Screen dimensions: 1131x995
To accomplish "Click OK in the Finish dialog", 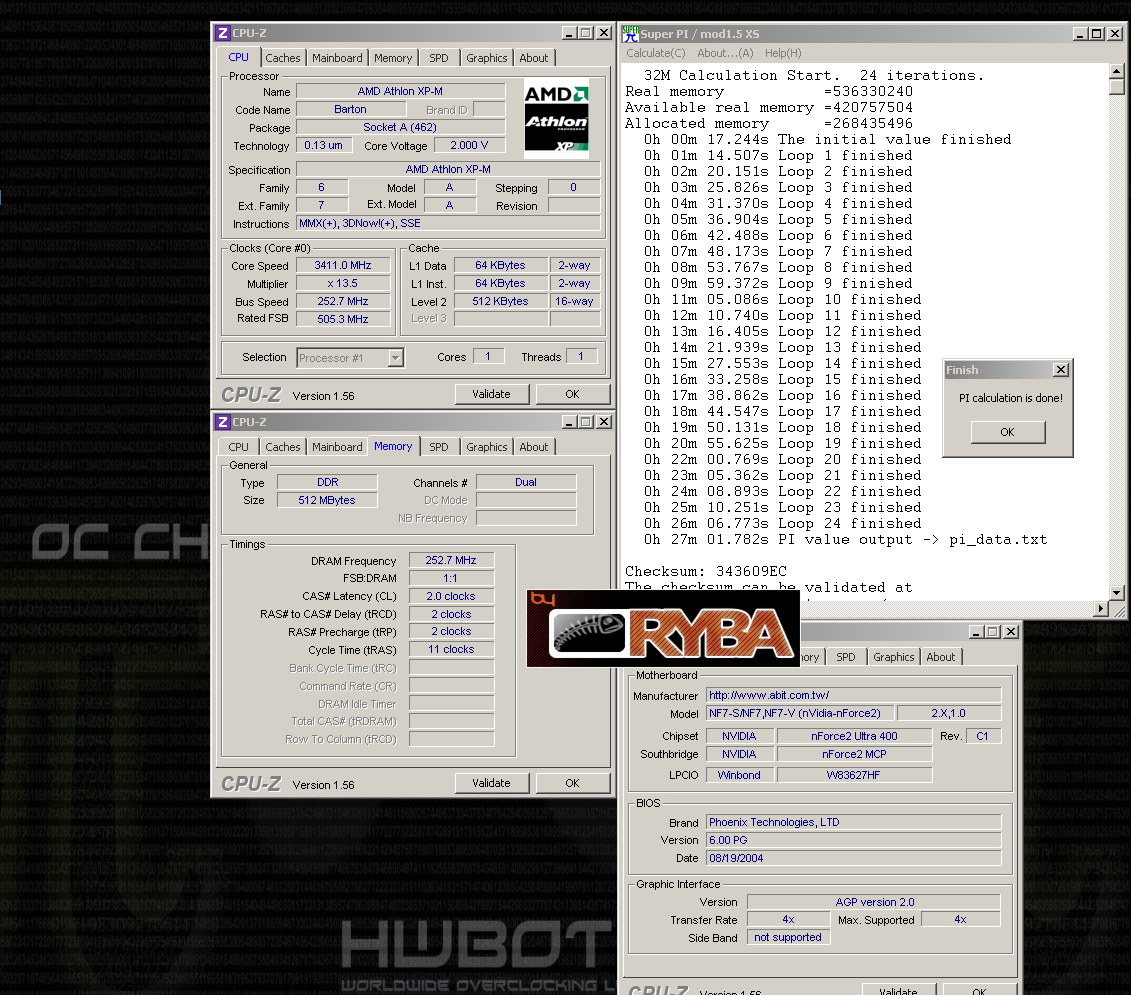I will (x=1008, y=431).
